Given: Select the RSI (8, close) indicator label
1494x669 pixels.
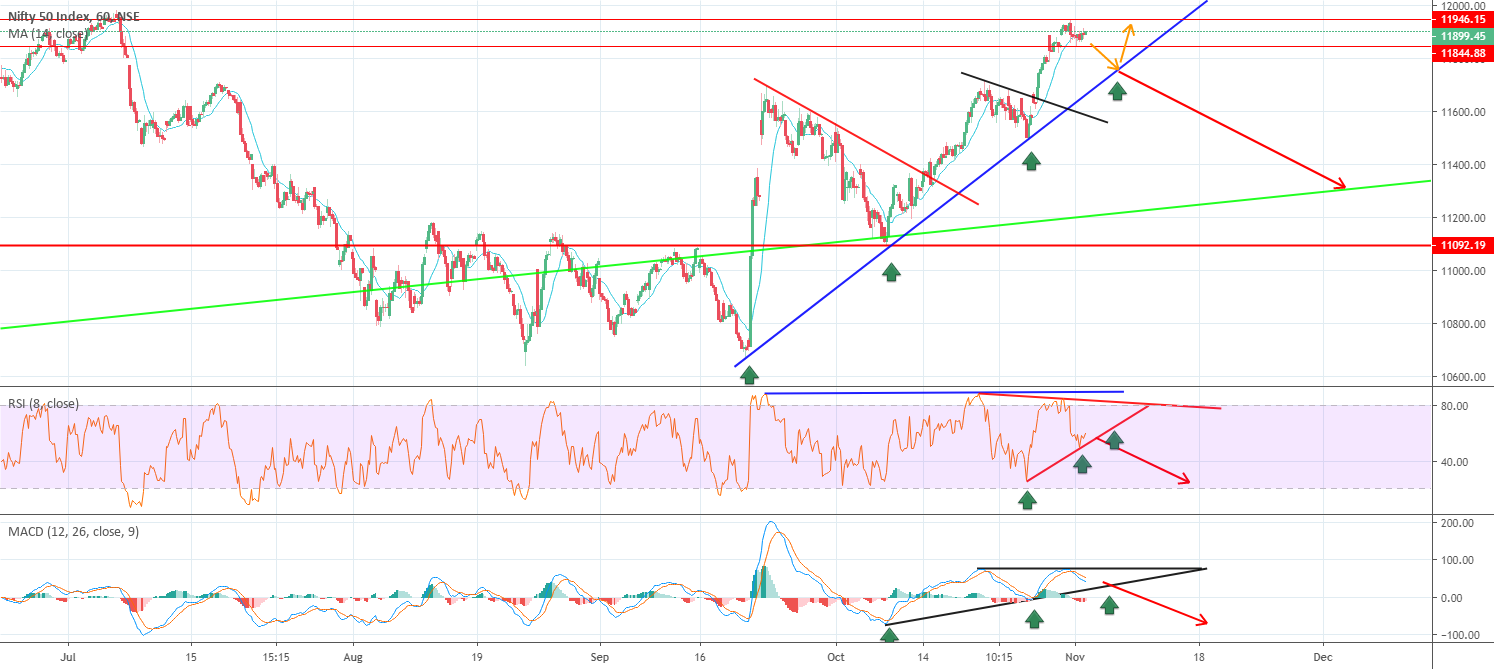Looking at the screenshot, I should click(x=43, y=404).
